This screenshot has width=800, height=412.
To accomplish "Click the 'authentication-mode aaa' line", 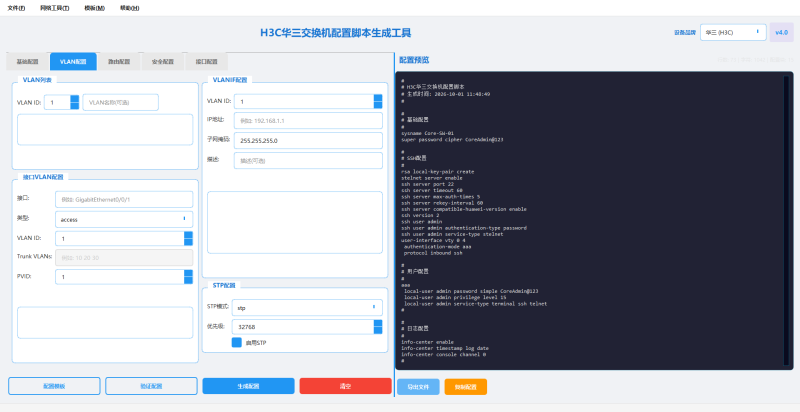I will pyautogui.click(x=437, y=246).
